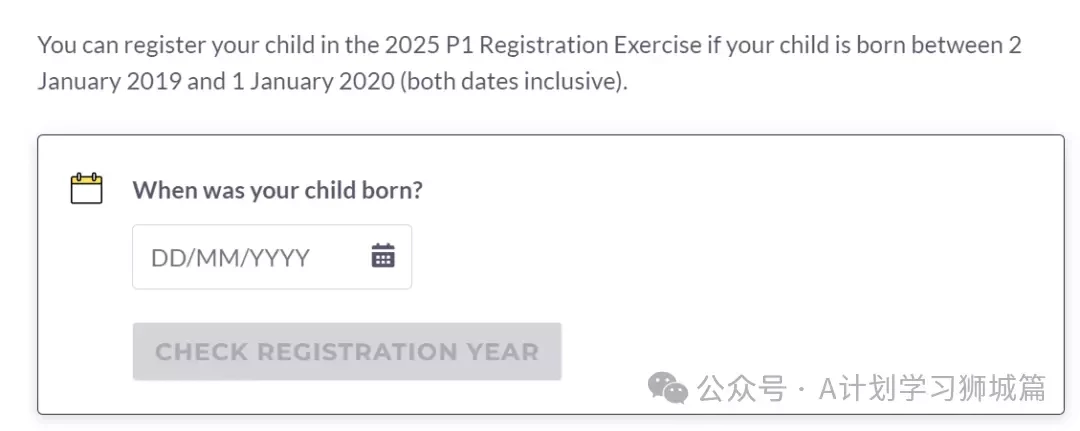The width and height of the screenshot is (1080, 431).
Task: Click the 'When was your child born?' label
Action: (x=277, y=189)
